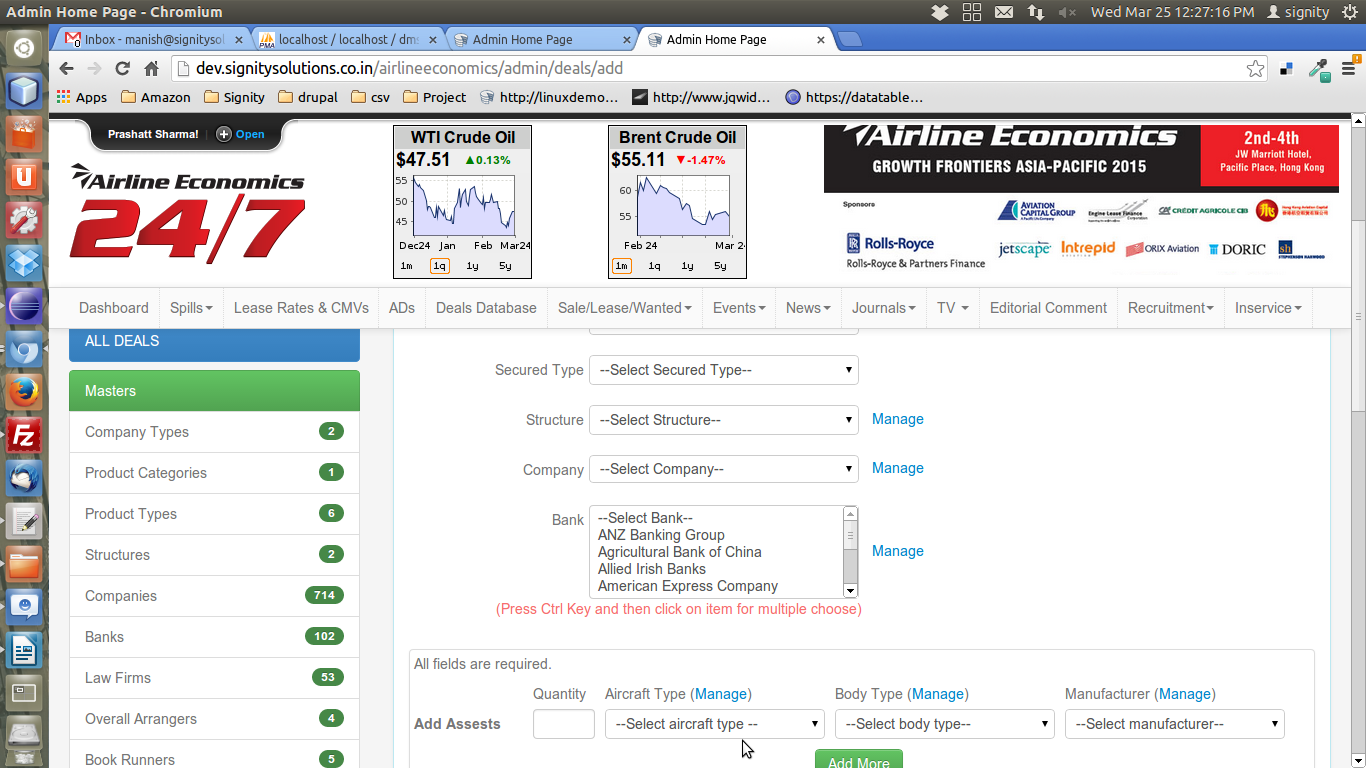Expand the News menu
Viewport: 1366px width, 768px height.
(x=808, y=308)
